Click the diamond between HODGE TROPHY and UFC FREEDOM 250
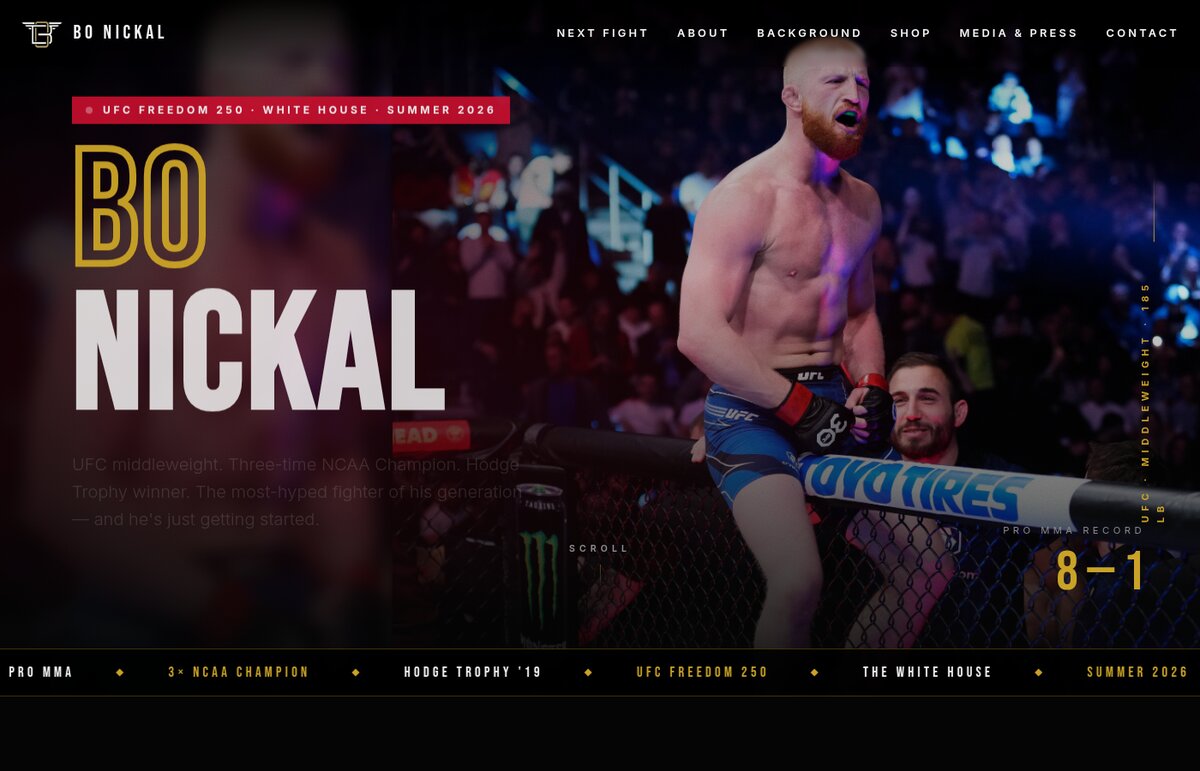This screenshot has width=1200, height=771. (x=588, y=672)
